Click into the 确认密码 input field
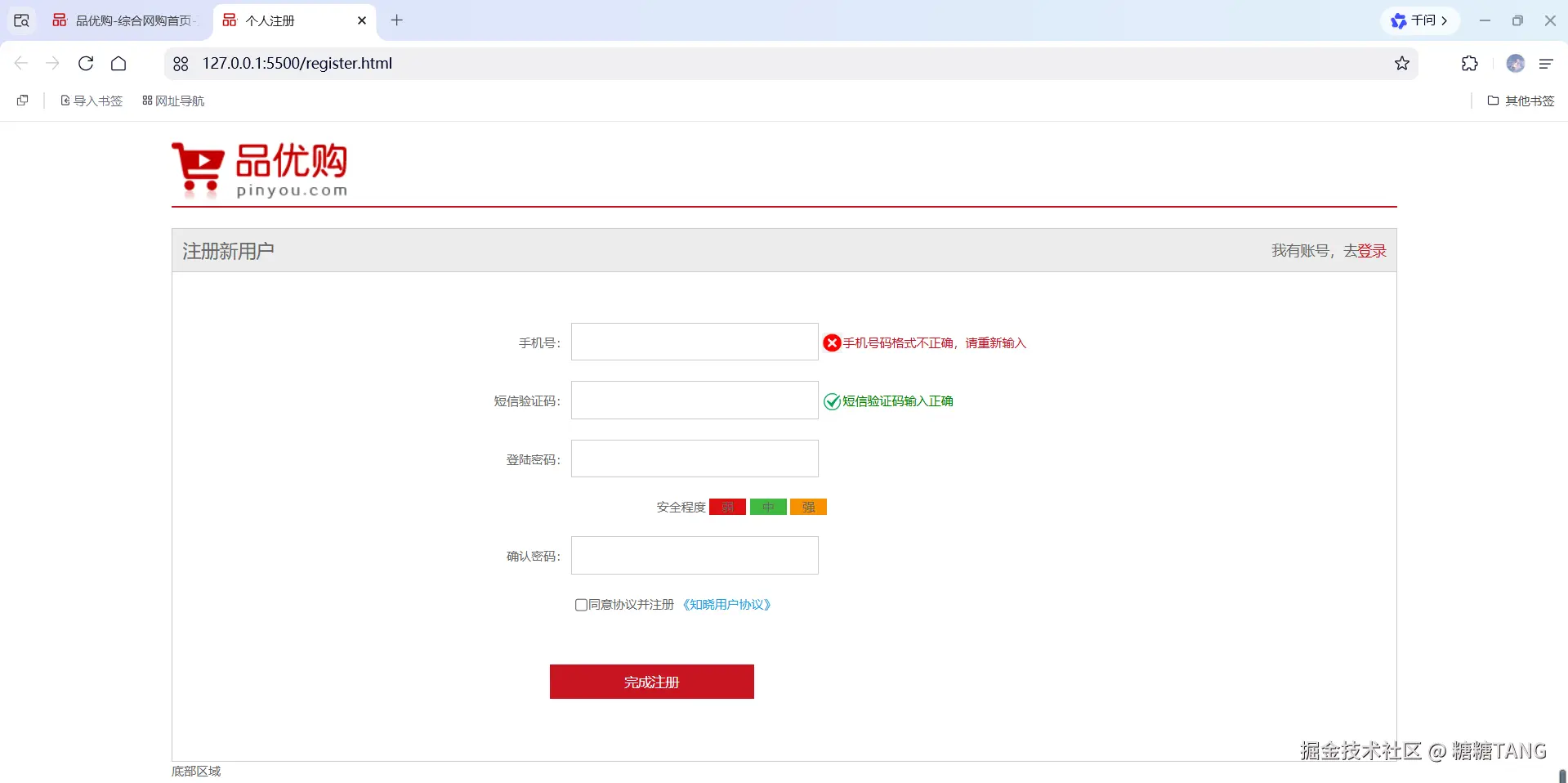1568x783 pixels. coord(695,556)
